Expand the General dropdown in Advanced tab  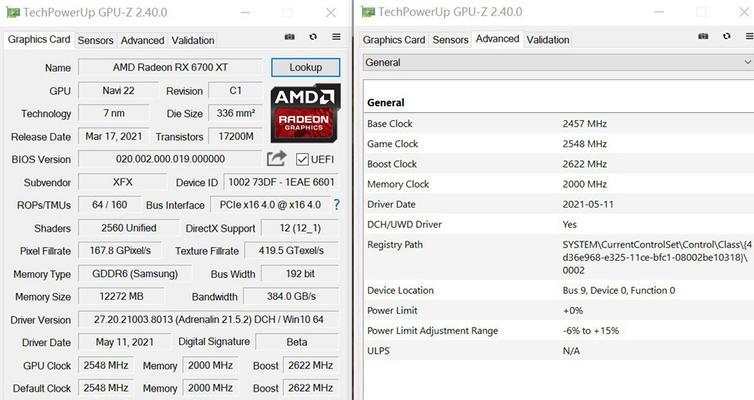(558, 62)
